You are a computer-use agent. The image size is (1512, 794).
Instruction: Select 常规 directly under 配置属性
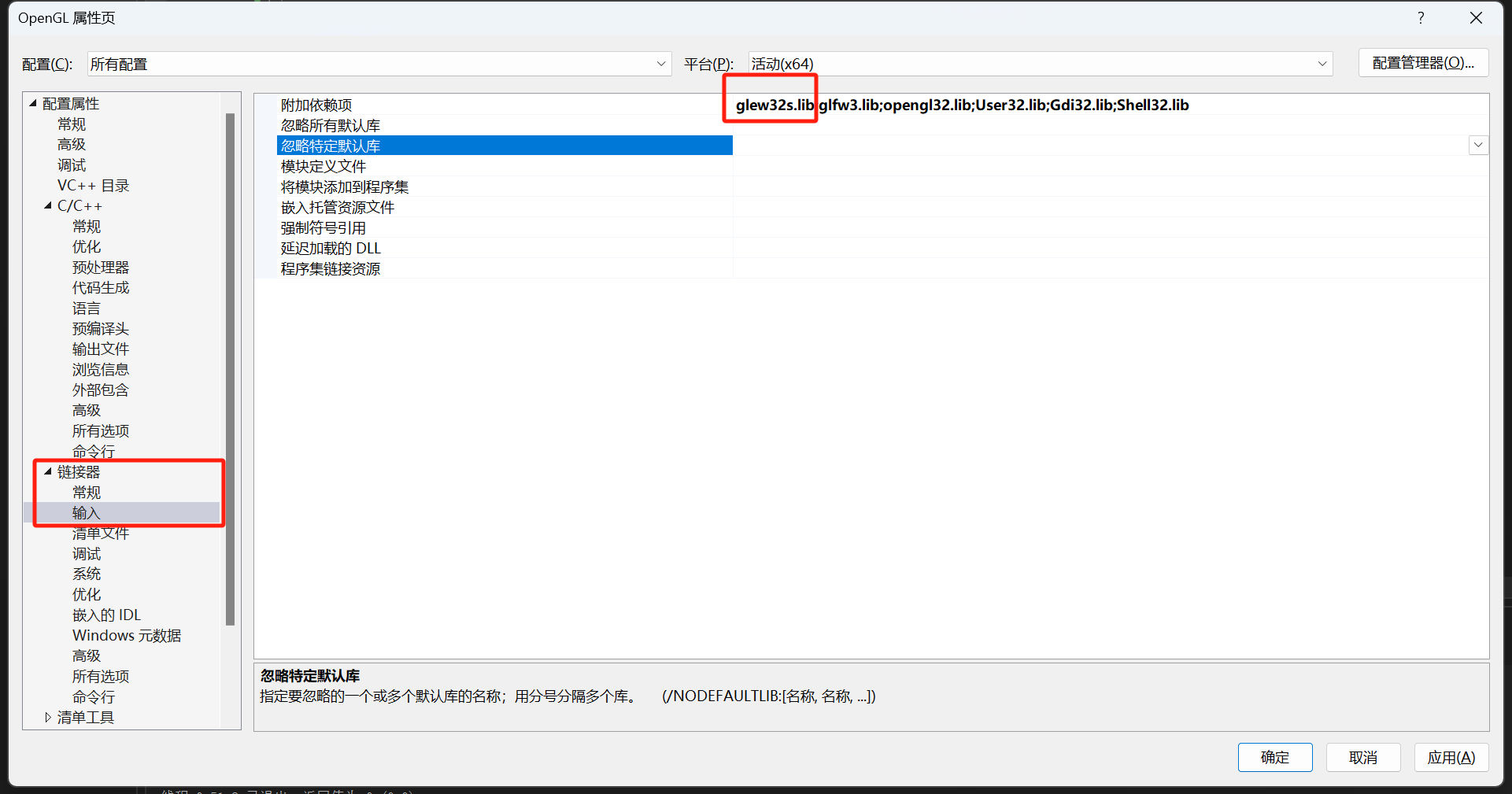coord(72,124)
